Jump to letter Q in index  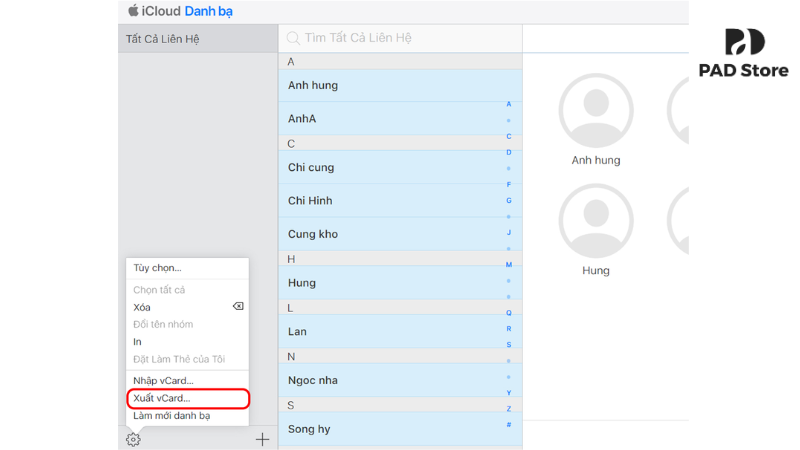pyautogui.click(x=509, y=313)
